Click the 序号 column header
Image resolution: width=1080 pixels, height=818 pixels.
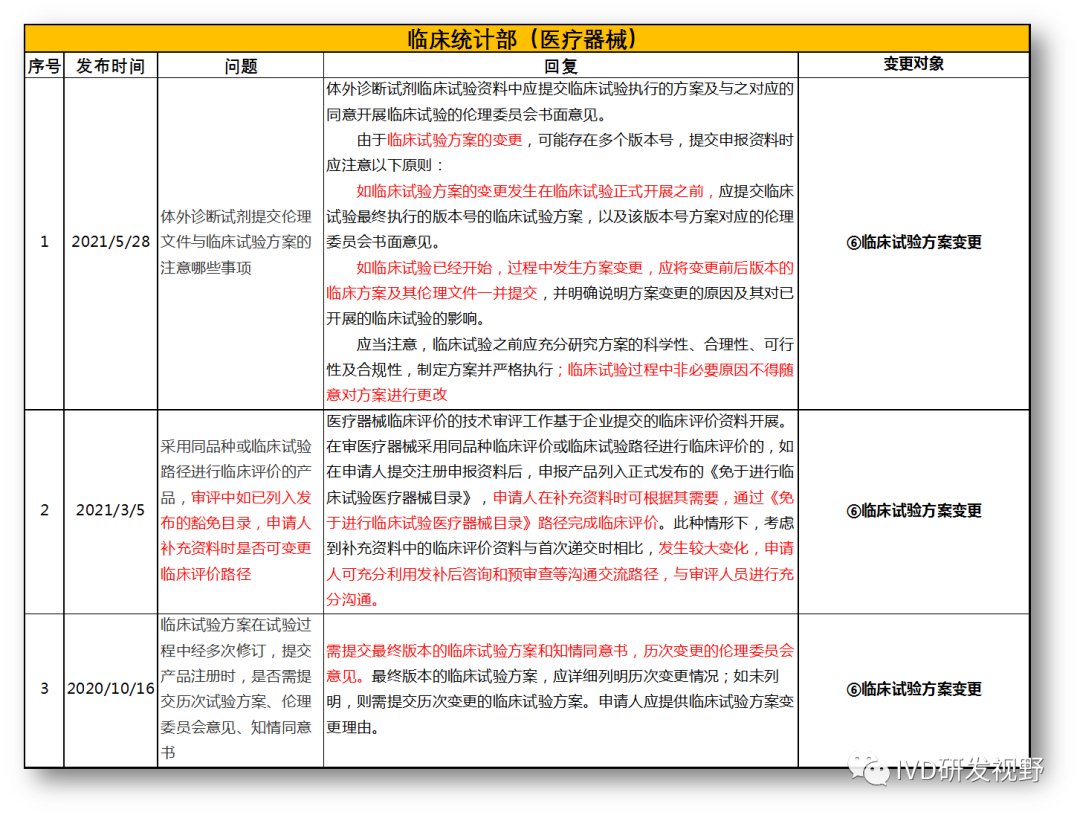pos(43,66)
